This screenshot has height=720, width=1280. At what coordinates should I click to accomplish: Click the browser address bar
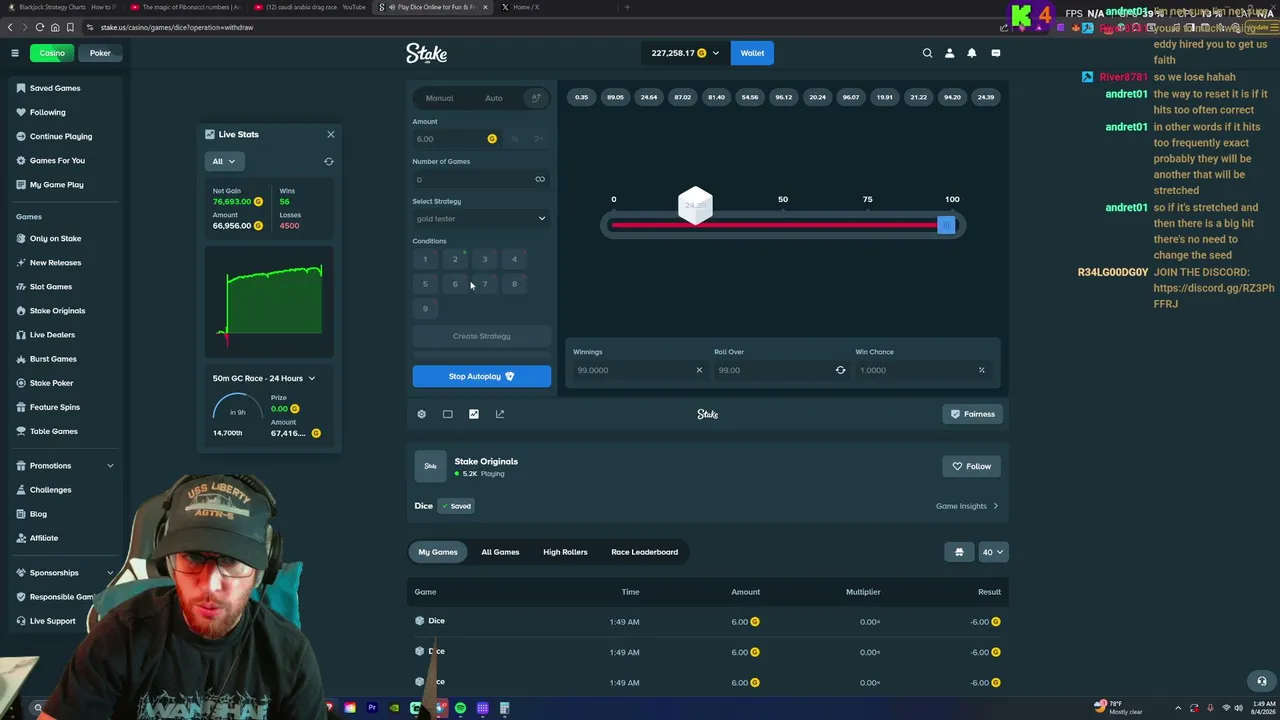(x=540, y=27)
